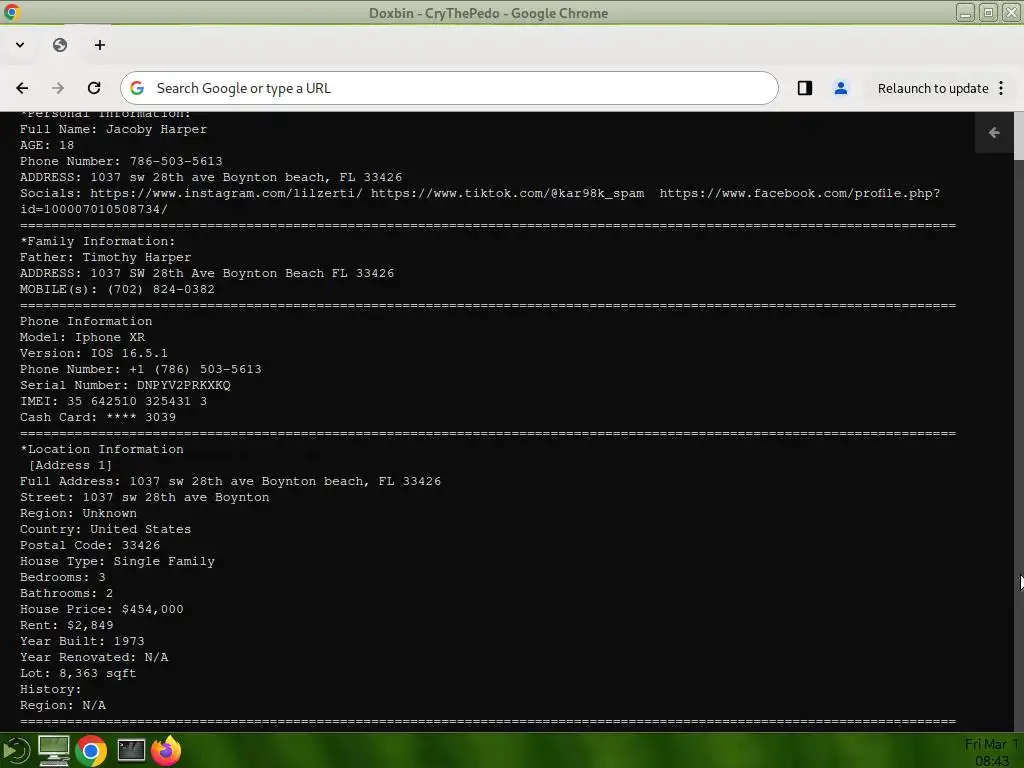Image resolution: width=1024 pixels, height=768 pixels.
Task: Click the '[Address 1]' label
Action: click(x=70, y=466)
